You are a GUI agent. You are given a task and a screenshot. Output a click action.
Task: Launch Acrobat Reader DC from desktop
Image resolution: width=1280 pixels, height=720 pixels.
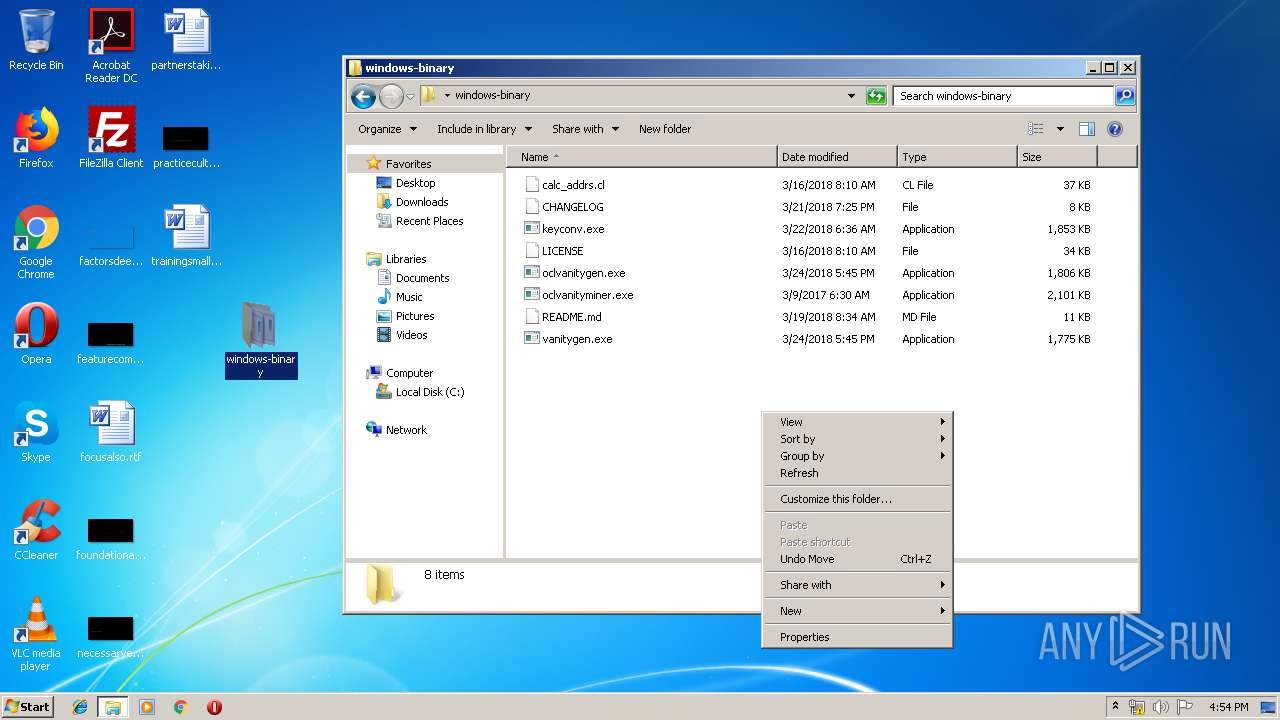[x=111, y=45]
